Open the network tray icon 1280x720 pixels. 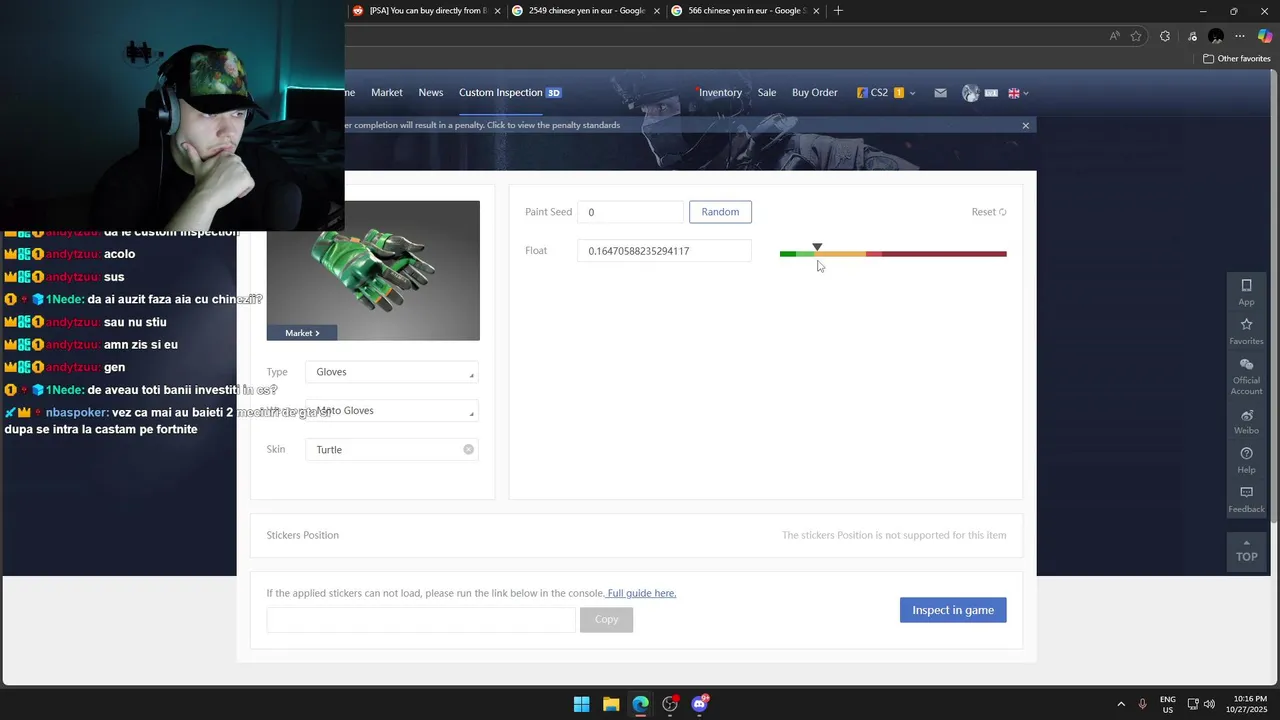coord(1192,704)
